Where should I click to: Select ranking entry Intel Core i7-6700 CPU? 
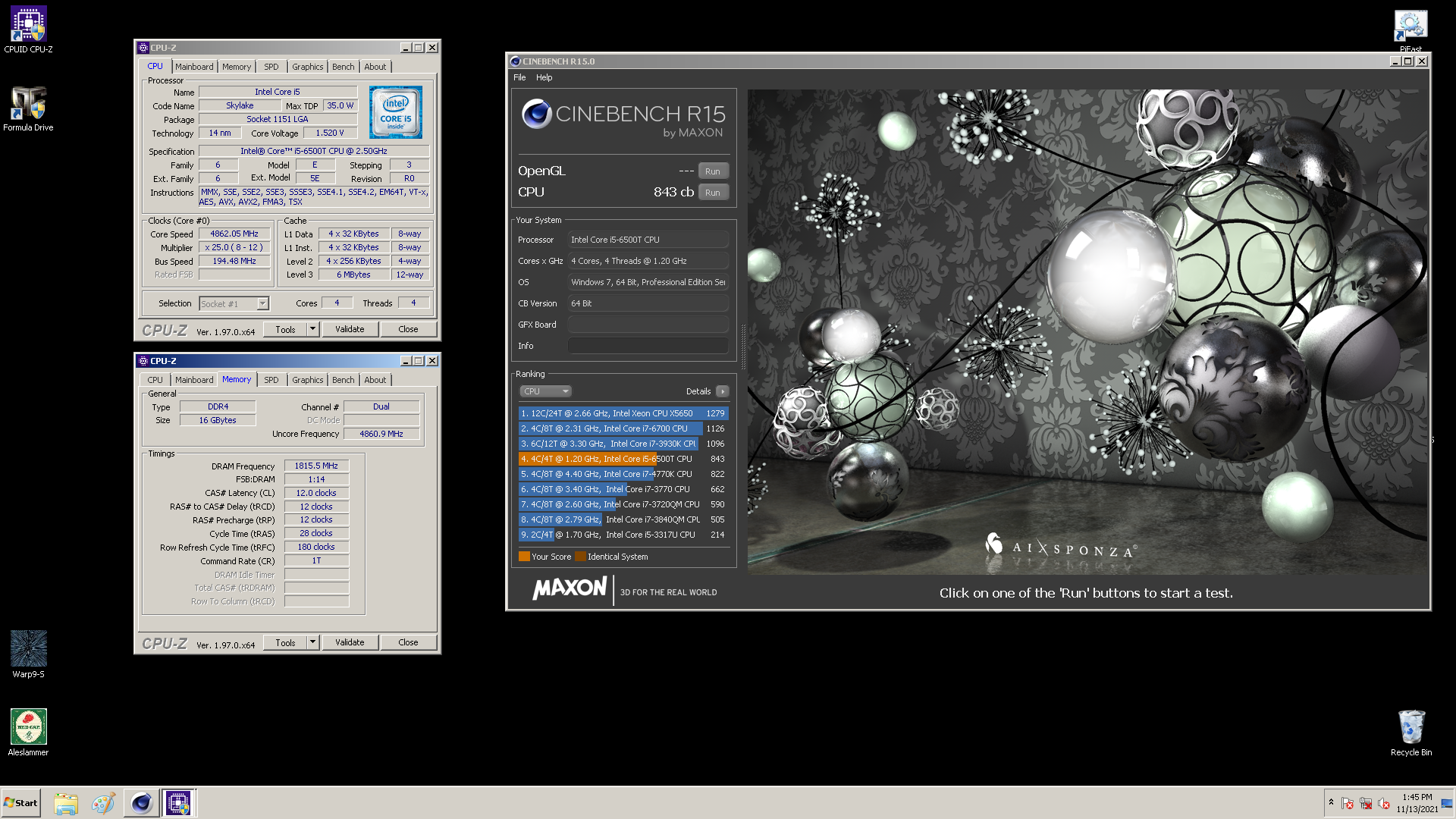point(623,428)
